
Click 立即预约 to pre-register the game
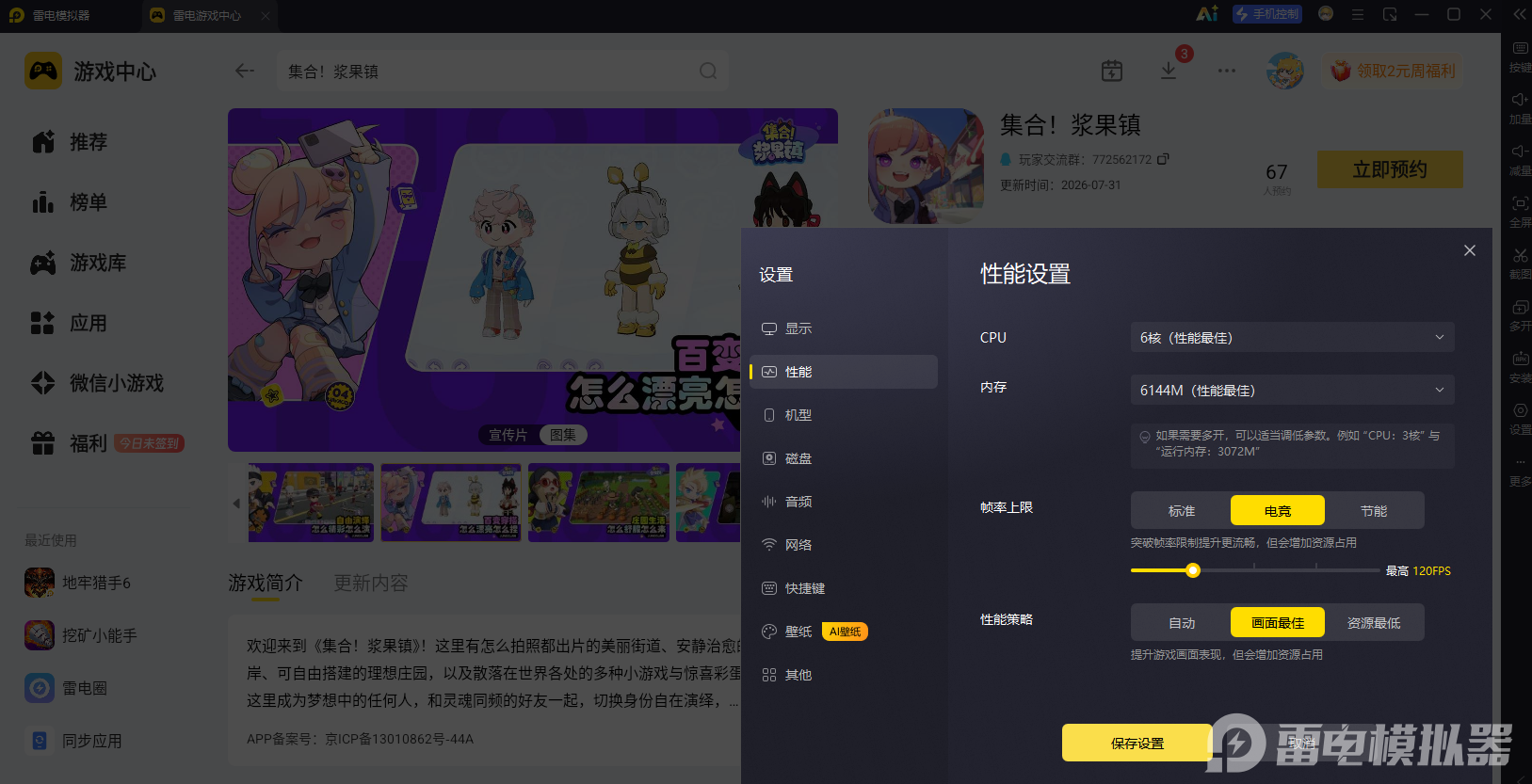tap(1390, 169)
